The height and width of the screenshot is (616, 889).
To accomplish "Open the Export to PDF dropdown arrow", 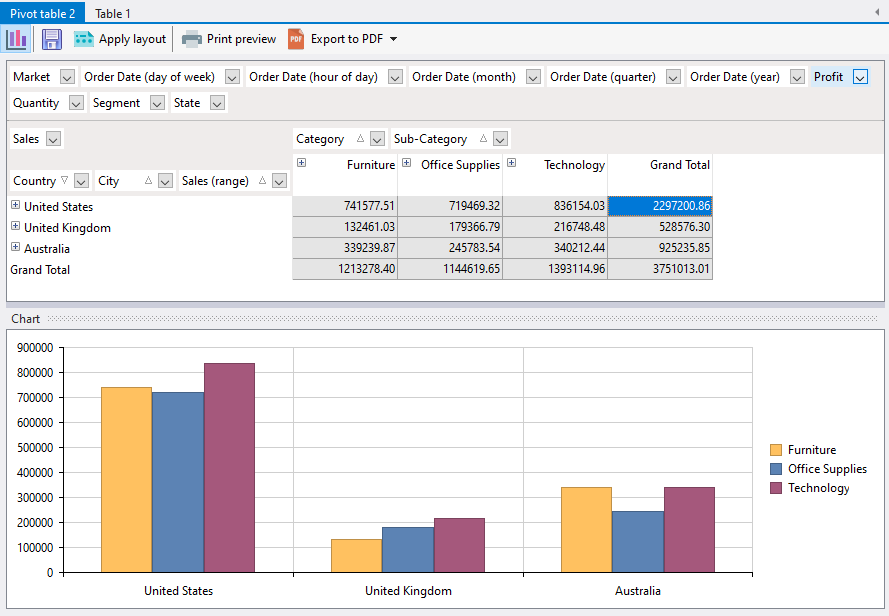I will click(x=393, y=39).
